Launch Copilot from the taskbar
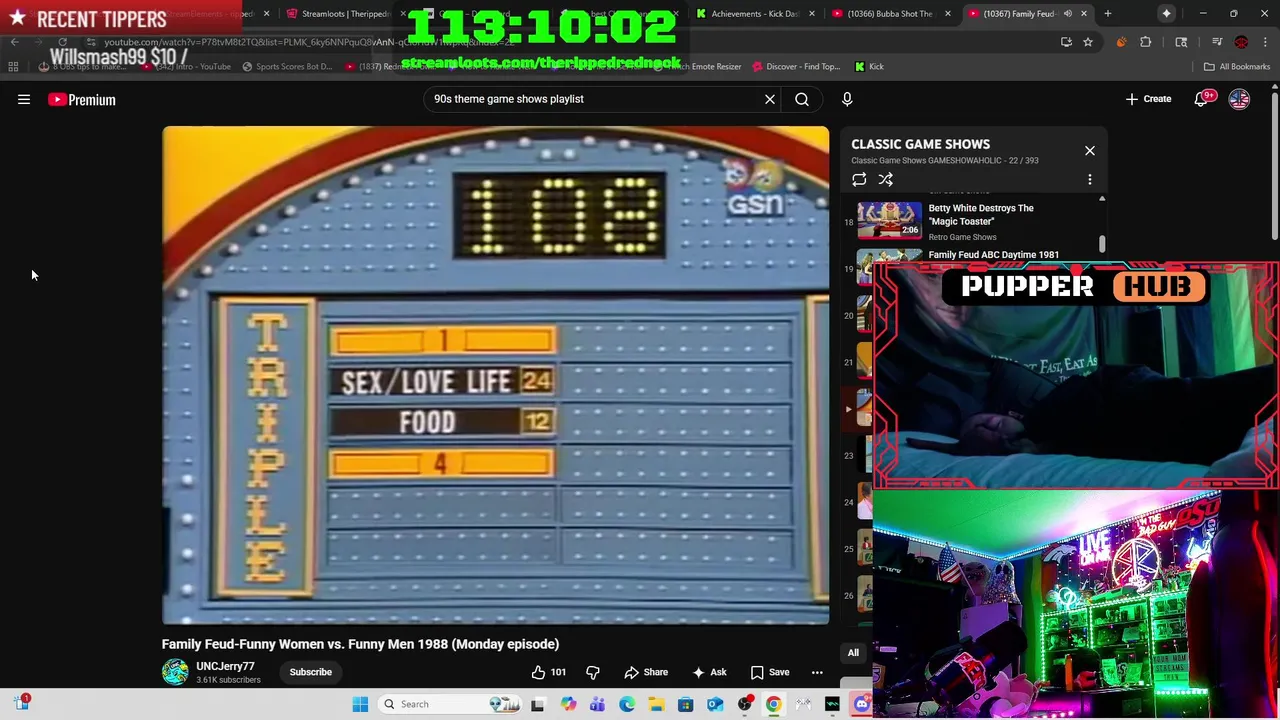Screen dimensions: 1280x720 click(569, 704)
